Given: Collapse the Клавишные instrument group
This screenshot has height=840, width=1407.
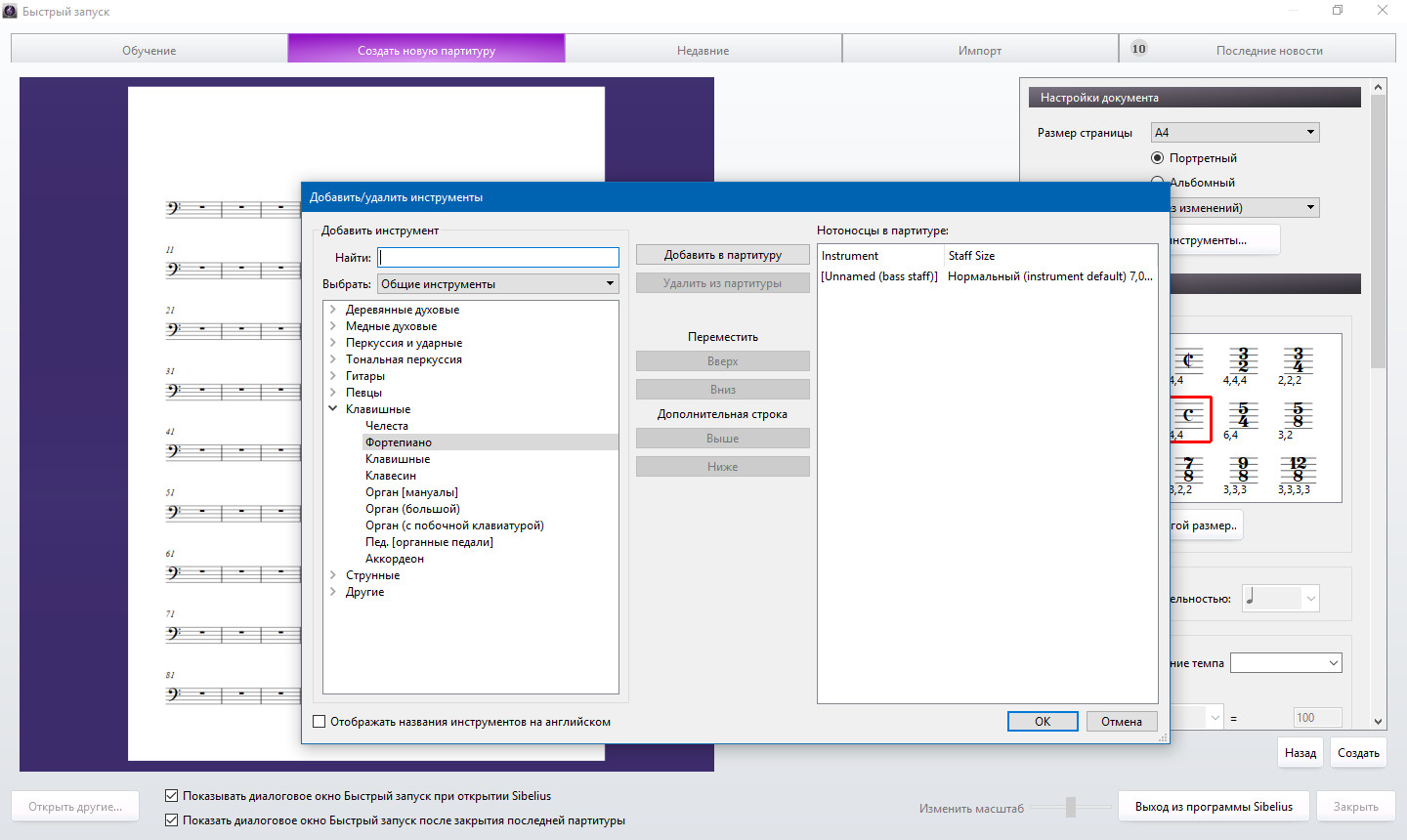Looking at the screenshot, I should point(333,409).
